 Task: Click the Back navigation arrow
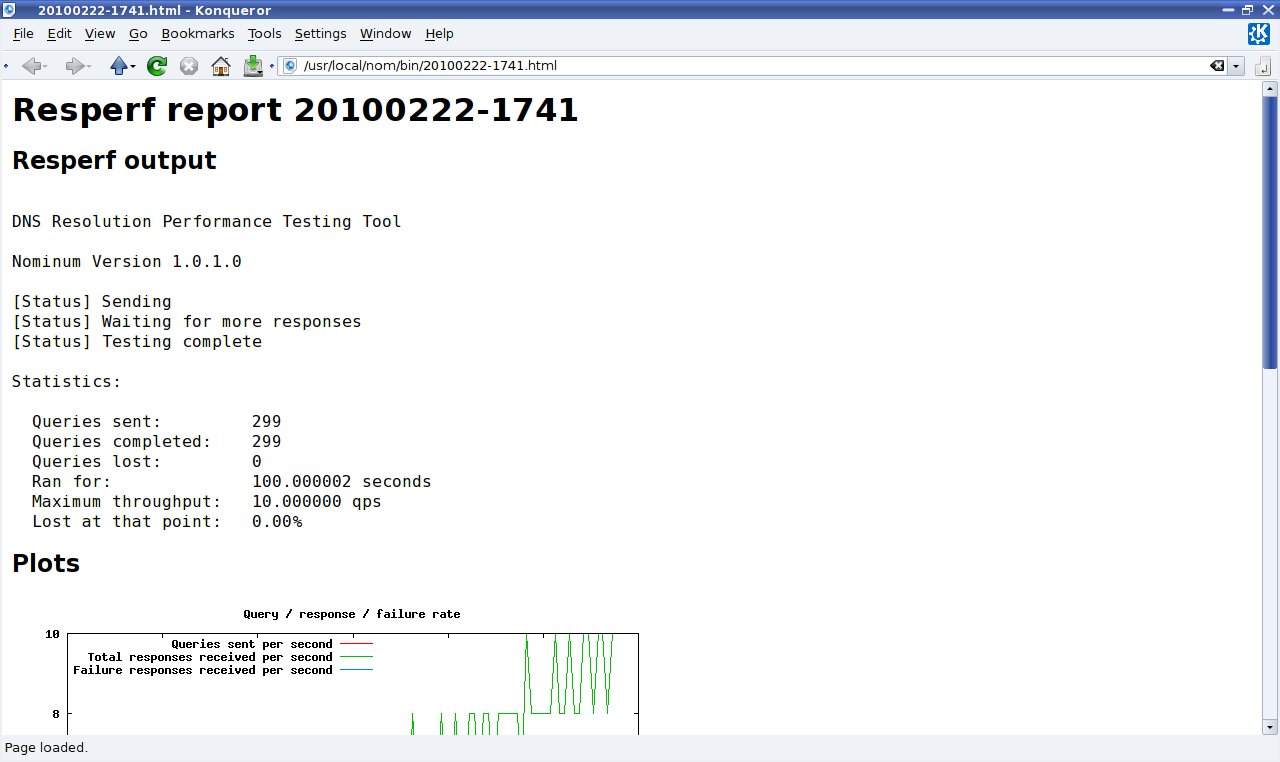click(31, 66)
